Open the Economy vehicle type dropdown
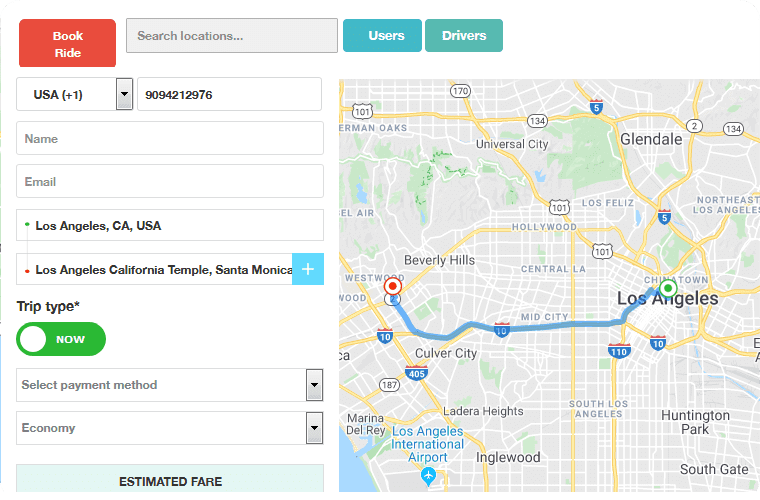This screenshot has height=500, width=760. tap(170, 428)
